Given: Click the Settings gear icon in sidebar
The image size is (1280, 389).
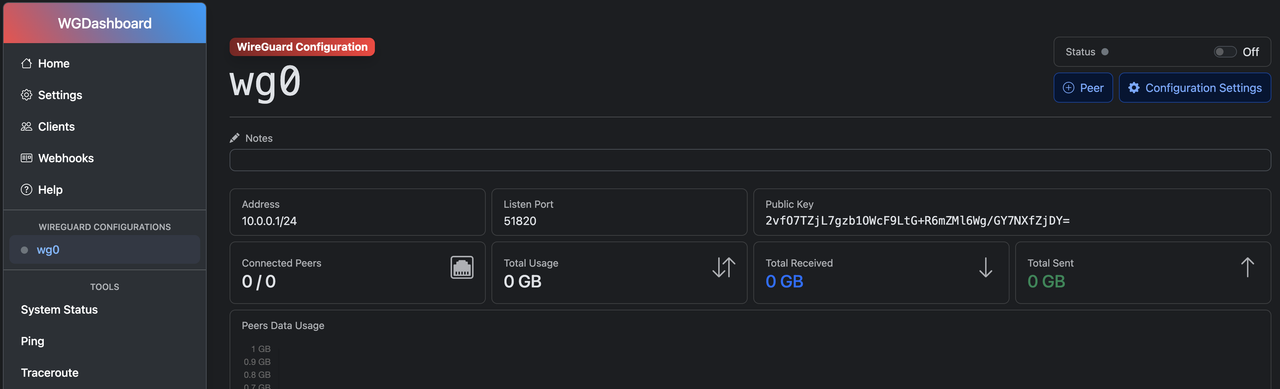Looking at the screenshot, I should click(27, 95).
